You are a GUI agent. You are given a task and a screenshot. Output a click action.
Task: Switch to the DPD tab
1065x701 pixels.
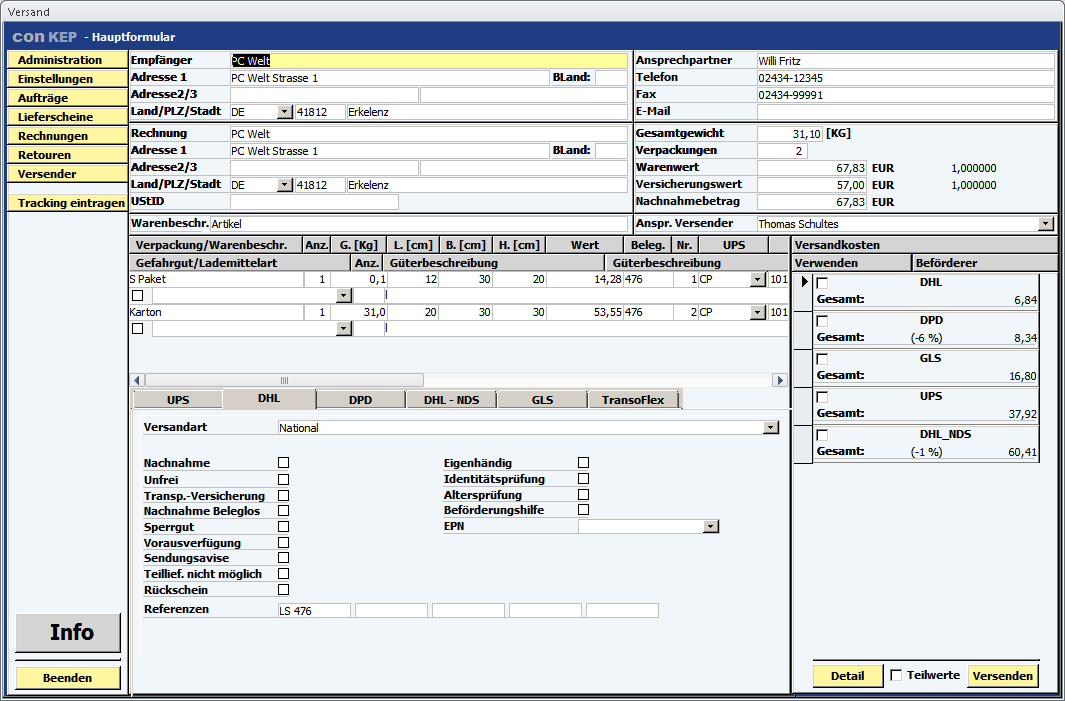pyautogui.click(x=360, y=399)
